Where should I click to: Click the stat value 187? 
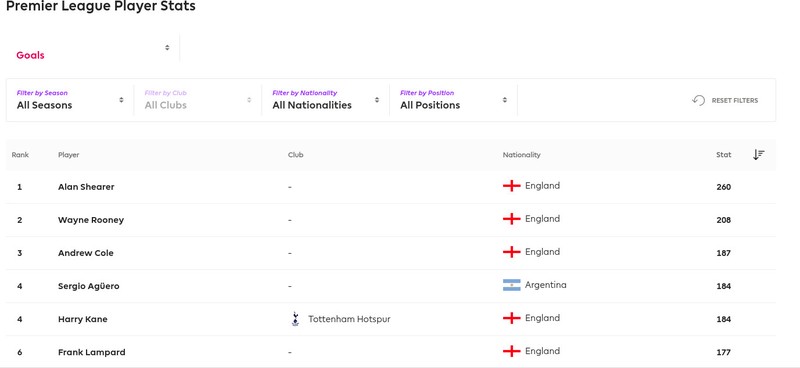coord(723,253)
